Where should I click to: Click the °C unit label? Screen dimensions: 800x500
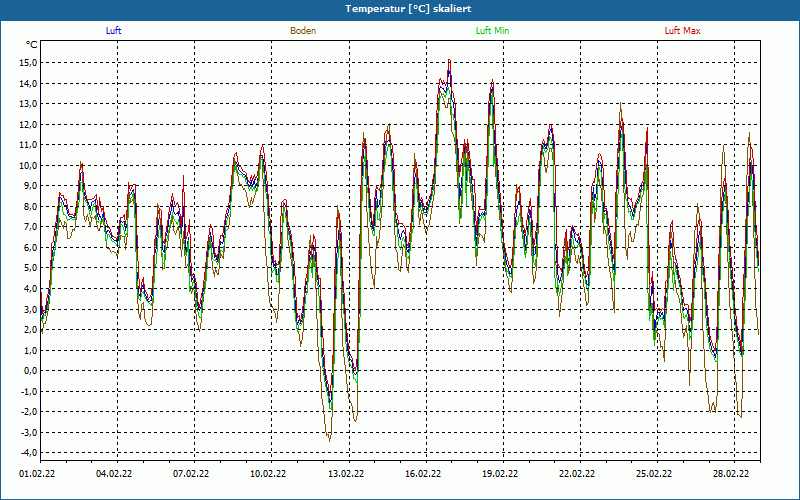(x=32, y=45)
